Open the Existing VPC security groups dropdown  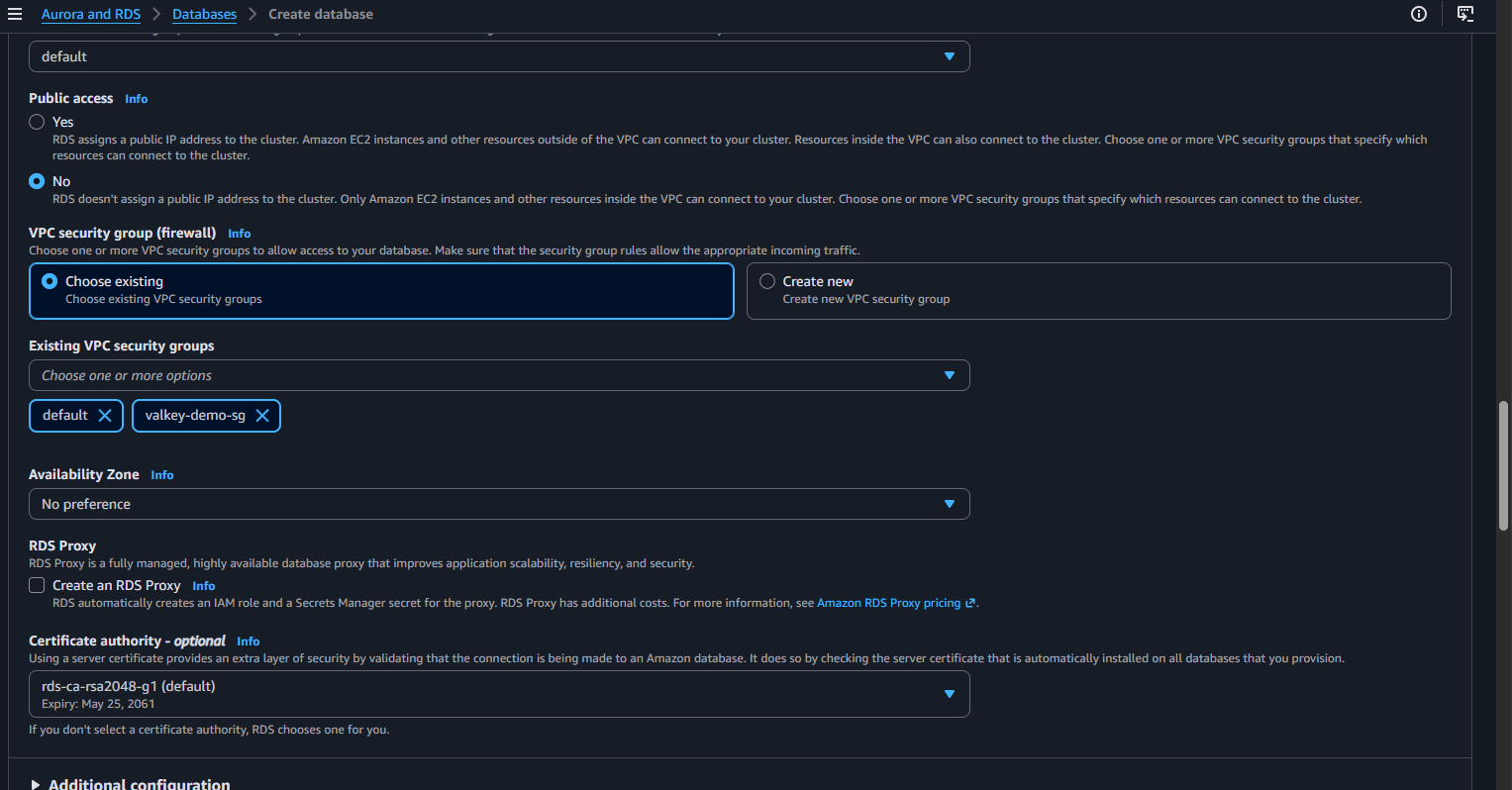pyautogui.click(x=499, y=375)
